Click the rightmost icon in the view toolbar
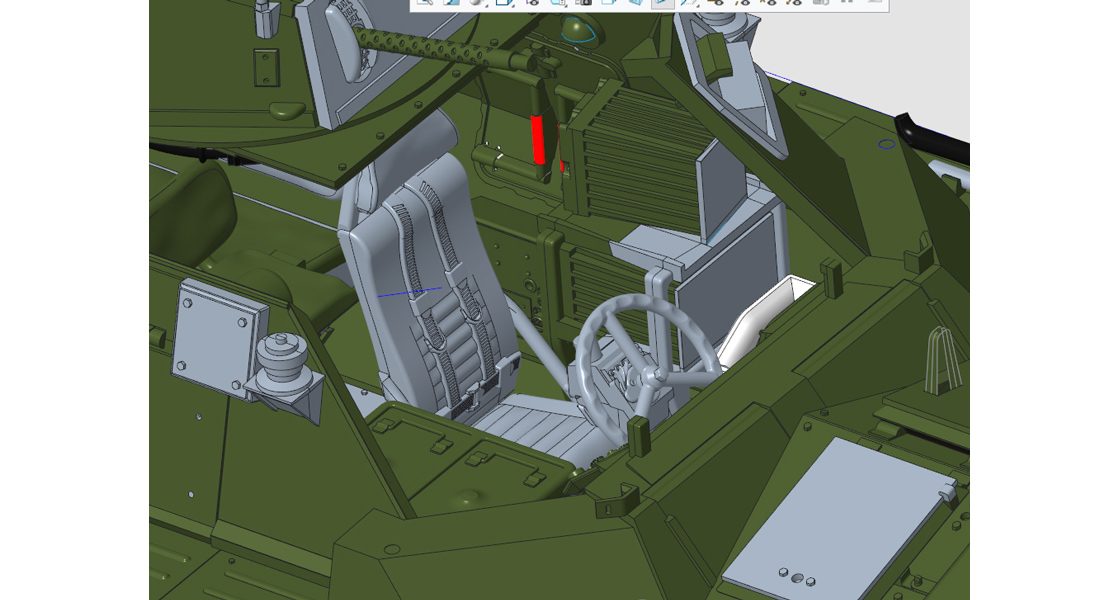1120x600 pixels. [875, 3]
